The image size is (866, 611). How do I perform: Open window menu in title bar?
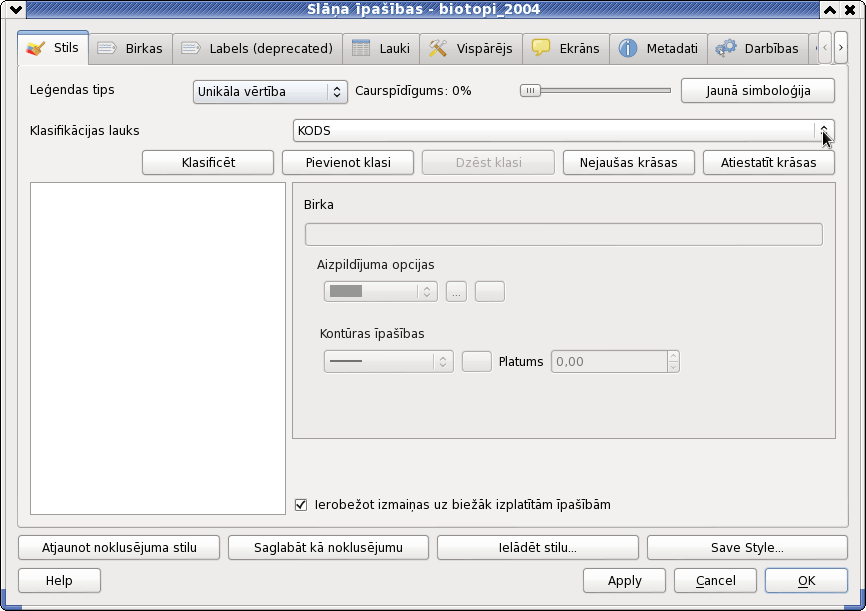15,9
